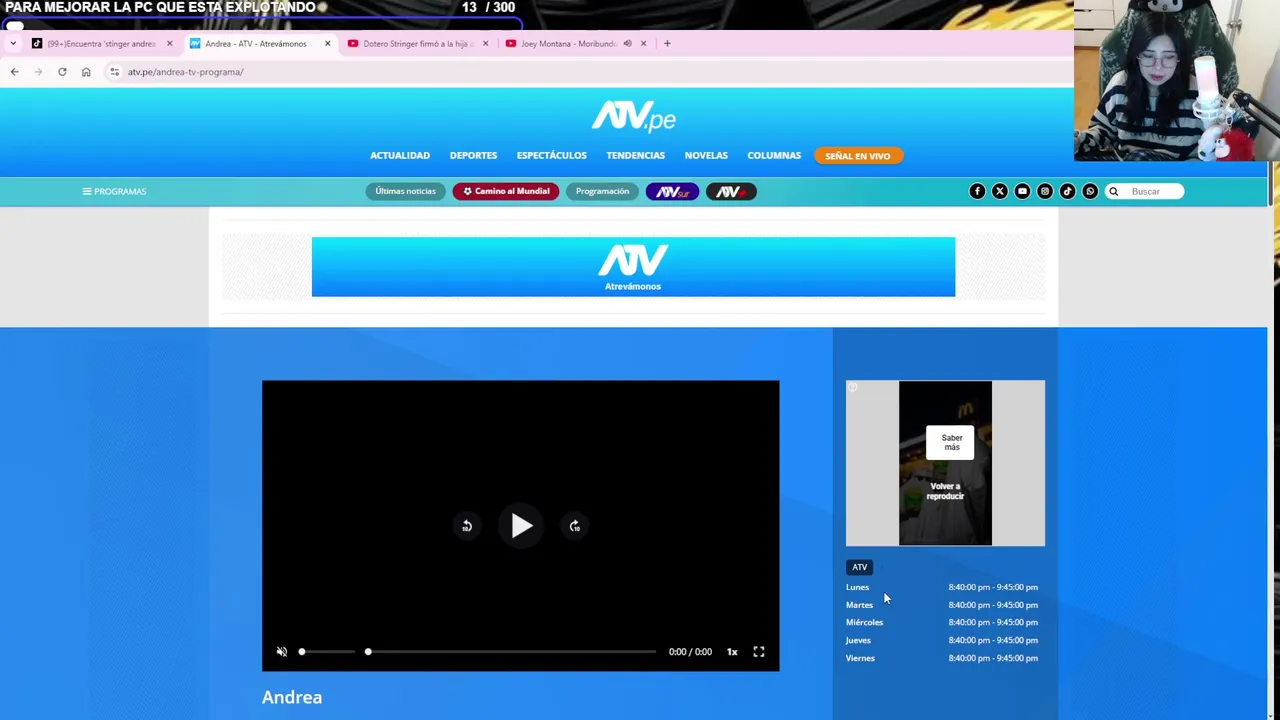This screenshot has height=720, width=1280.
Task: Click Lunes schedule row
Action: pos(942,587)
